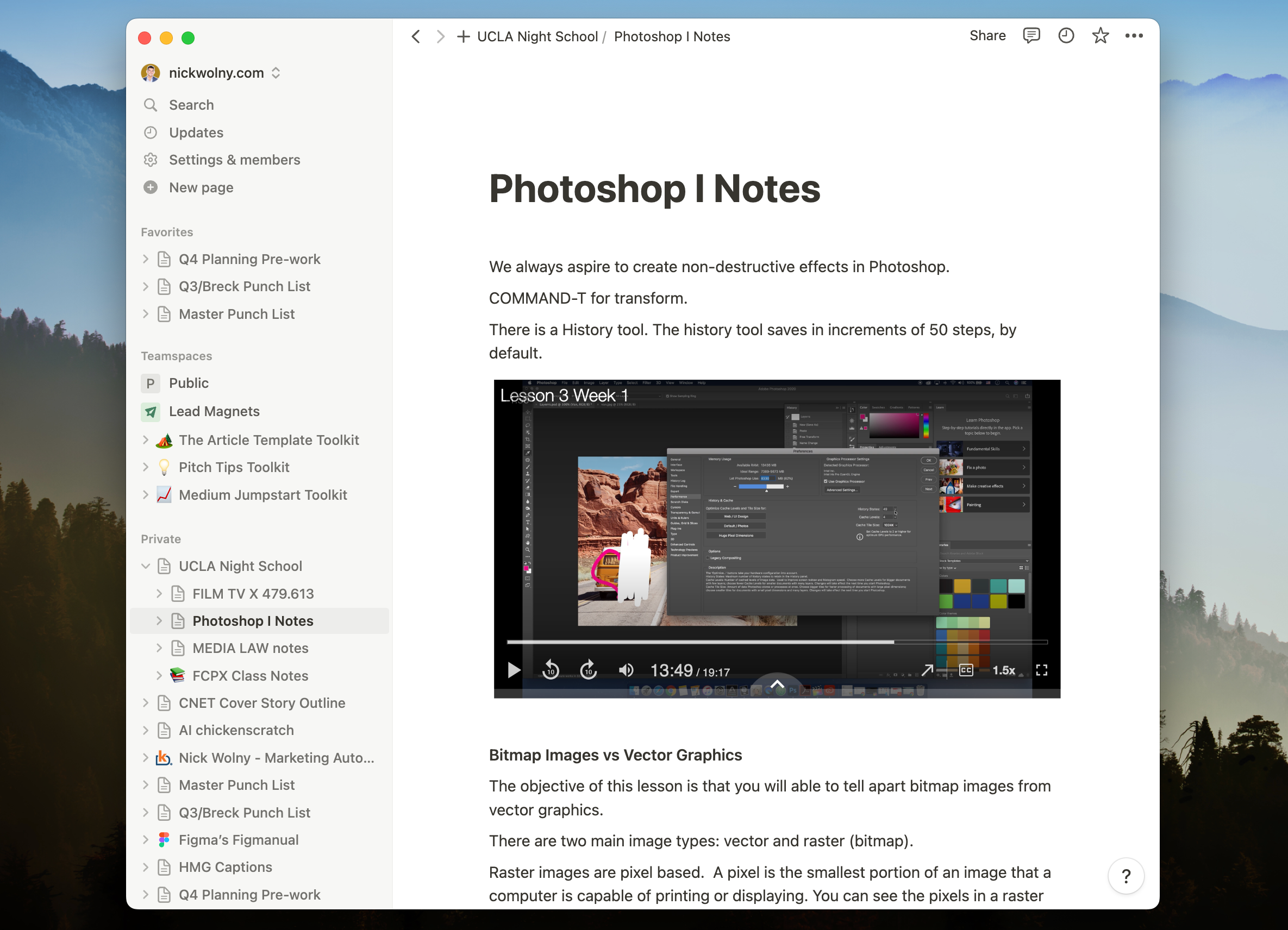1288x930 pixels.
Task: Click the video progress bar
Action: [776, 642]
